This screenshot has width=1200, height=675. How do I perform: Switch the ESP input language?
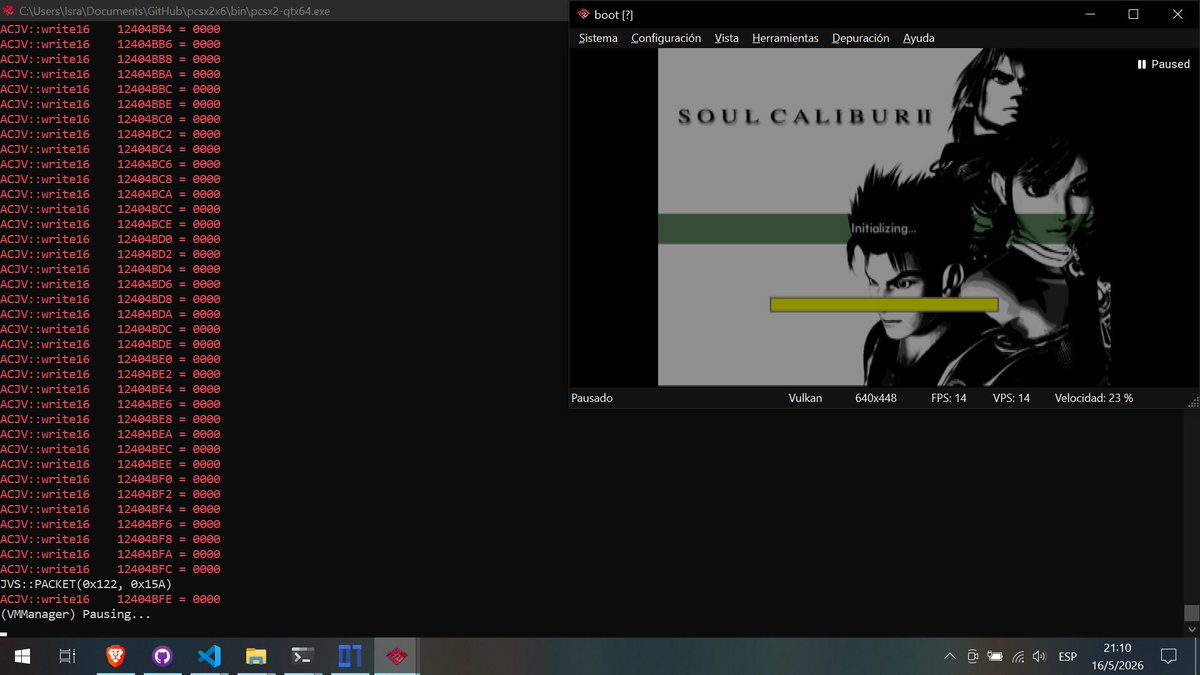(x=1067, y=656)
